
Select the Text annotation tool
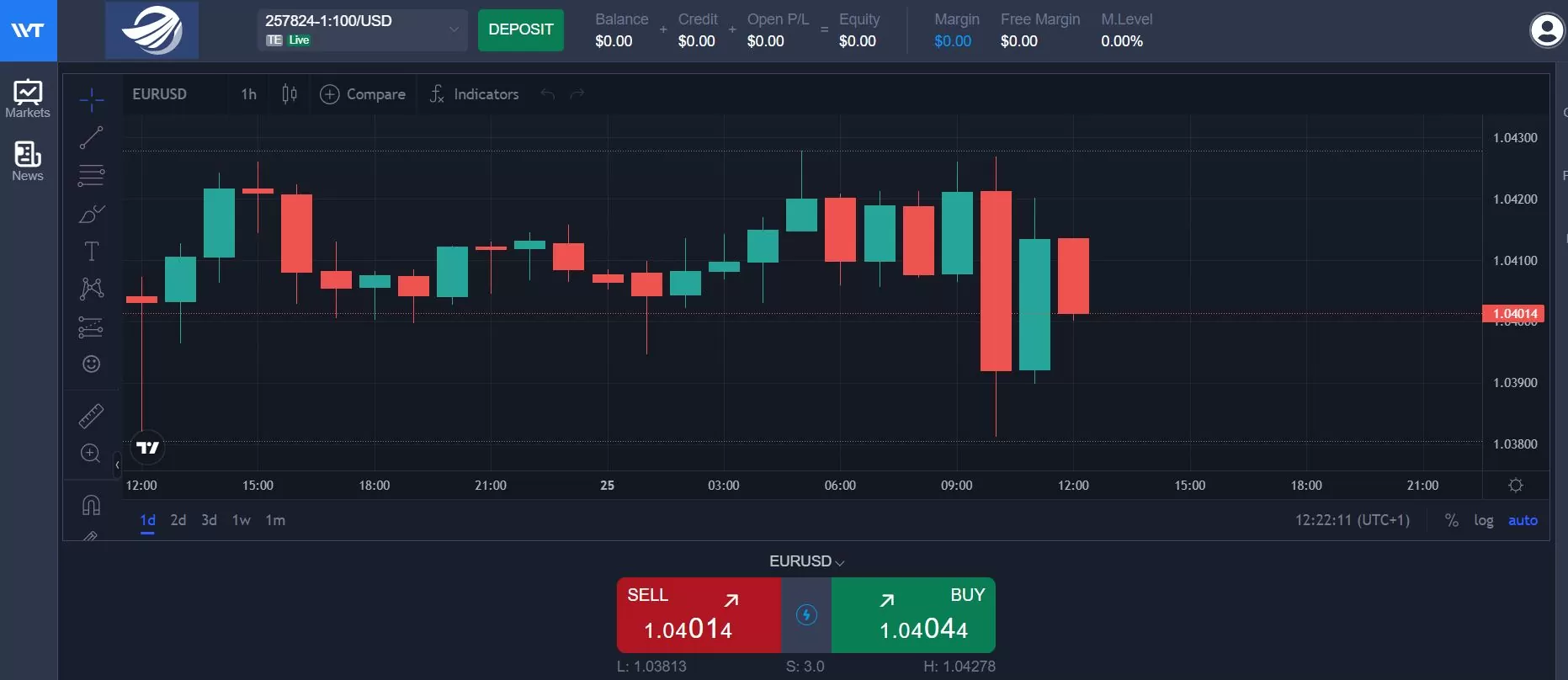(x=92, y=251)
